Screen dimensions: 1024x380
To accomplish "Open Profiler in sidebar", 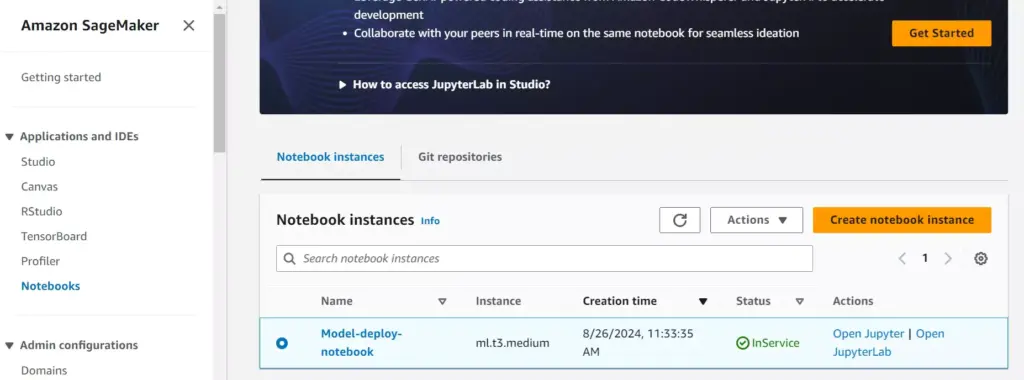I will [x=40, y=261].
